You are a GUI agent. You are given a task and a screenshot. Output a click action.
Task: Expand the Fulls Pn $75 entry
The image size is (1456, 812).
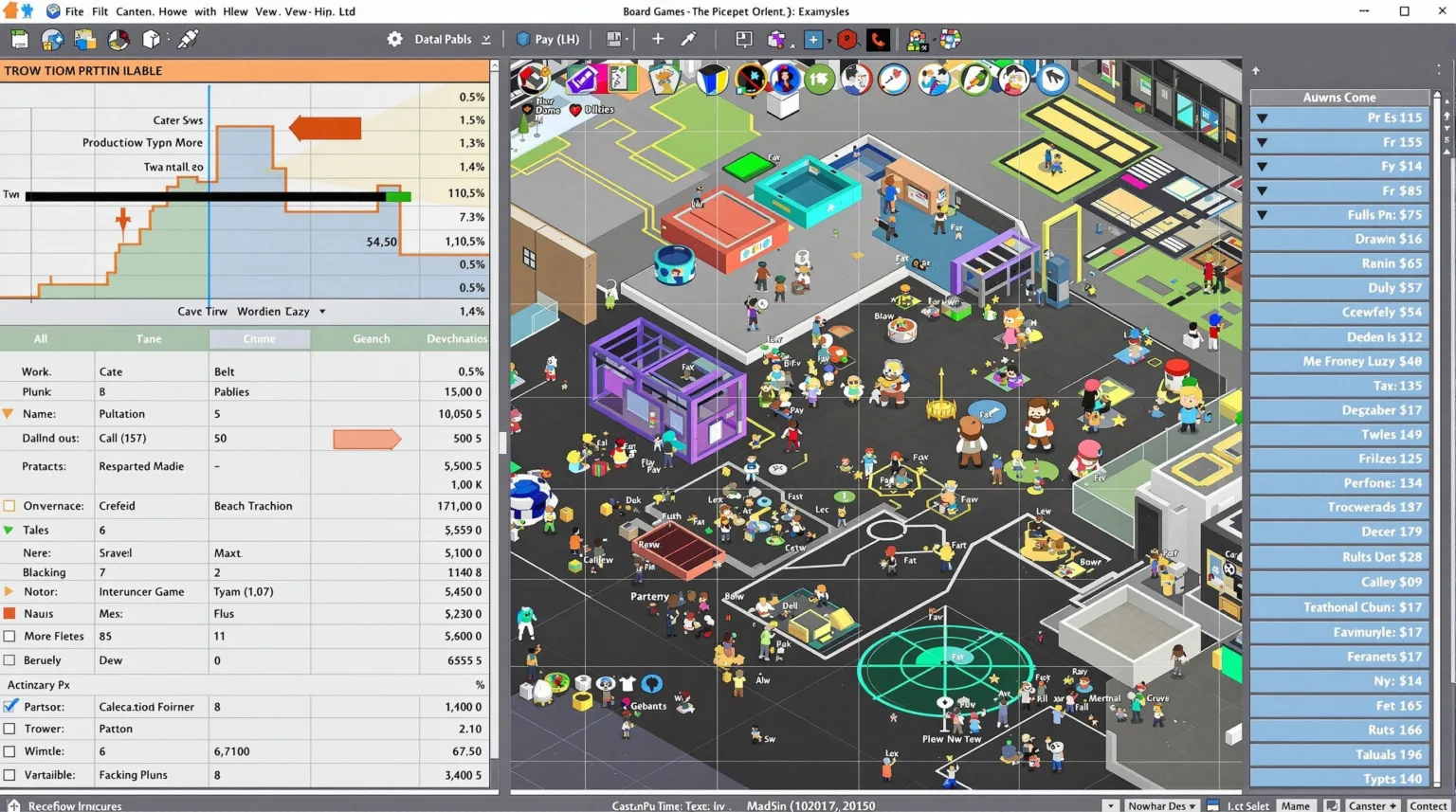pyautogui.click(x=1263, y=215)
